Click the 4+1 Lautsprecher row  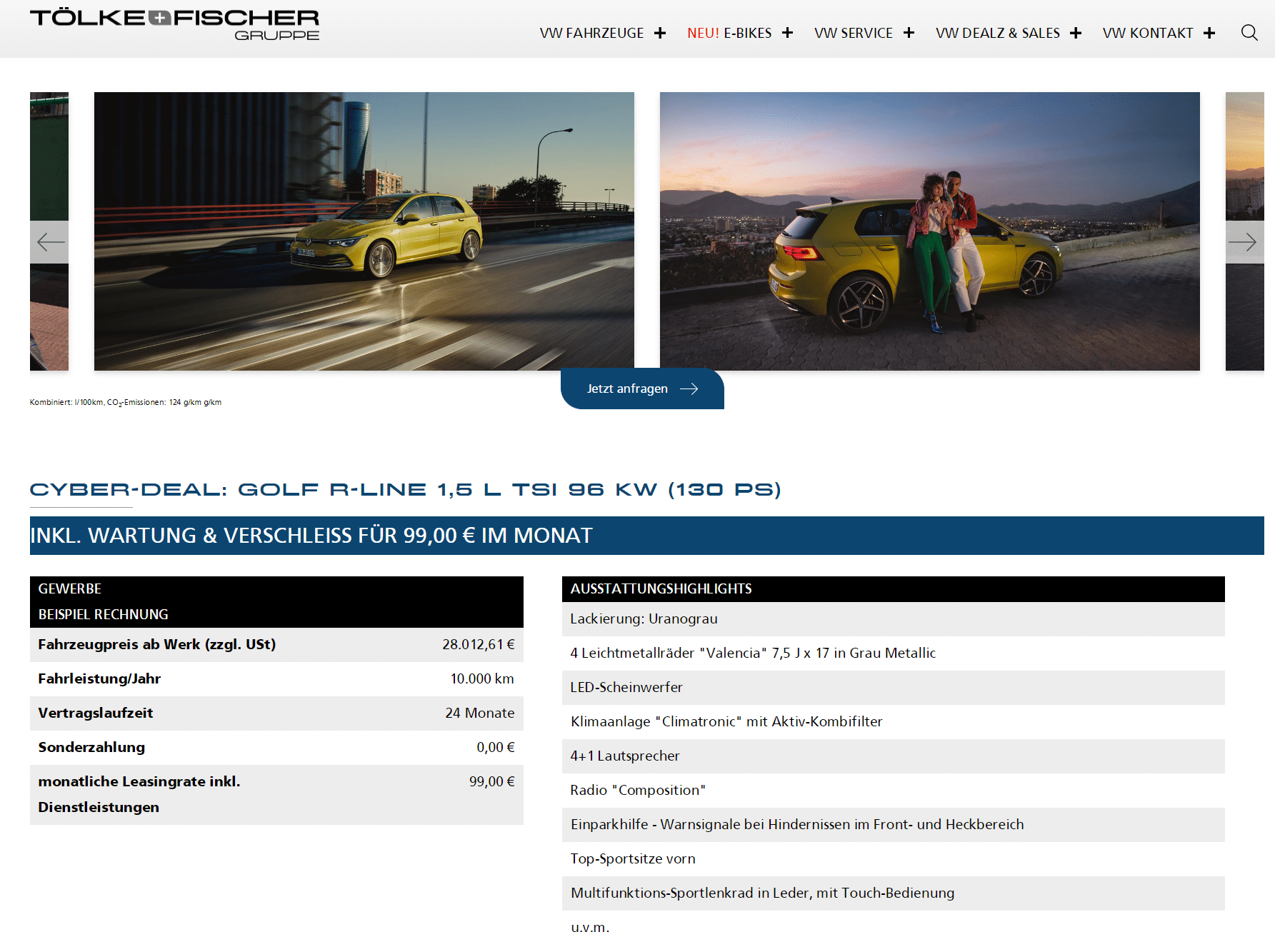[x=894, y=756]
